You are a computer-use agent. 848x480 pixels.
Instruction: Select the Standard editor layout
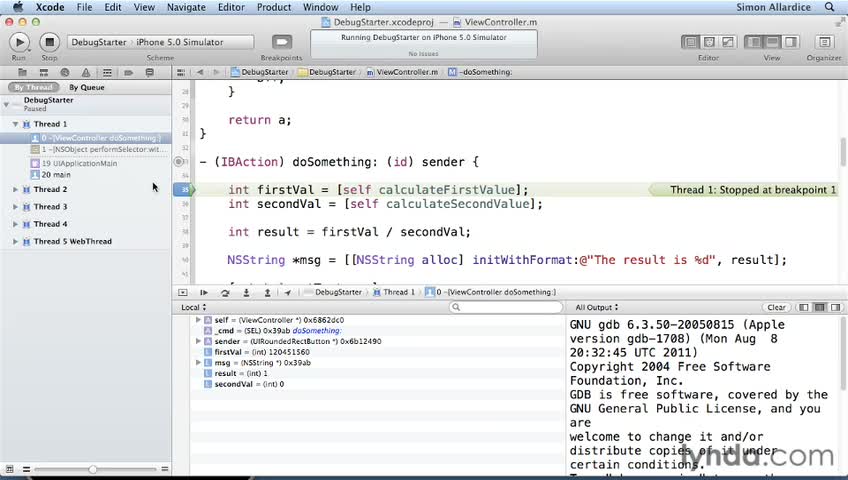[x=690, y=42]
